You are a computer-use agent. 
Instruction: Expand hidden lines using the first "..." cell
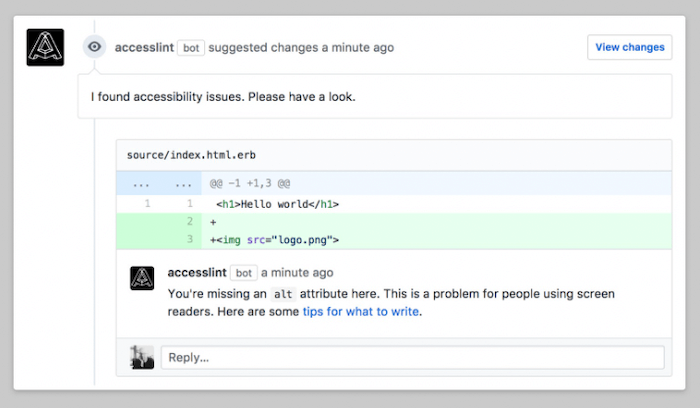[140, 184]
